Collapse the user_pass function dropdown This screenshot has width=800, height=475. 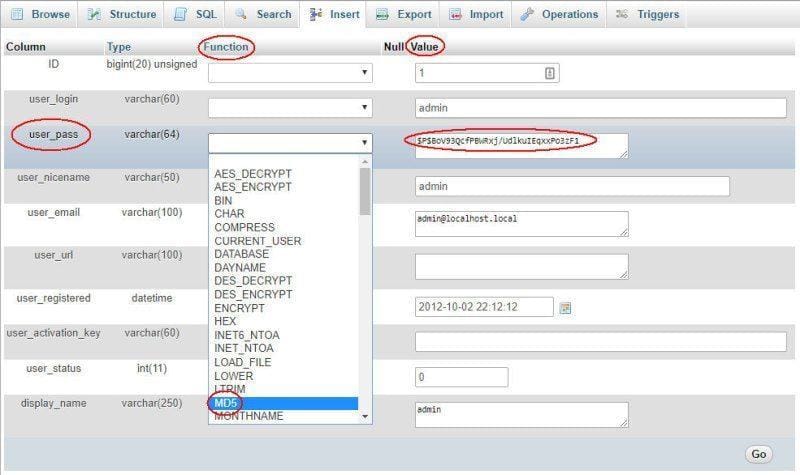click(290, 143)
